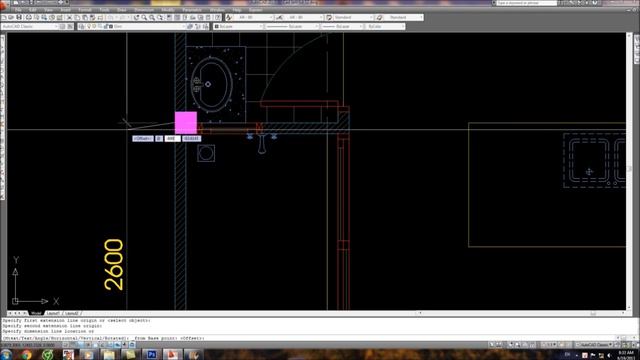Click the Save icon in the Standard toolbar
Screen dimensions: 640x360
[x=18, y=18]
